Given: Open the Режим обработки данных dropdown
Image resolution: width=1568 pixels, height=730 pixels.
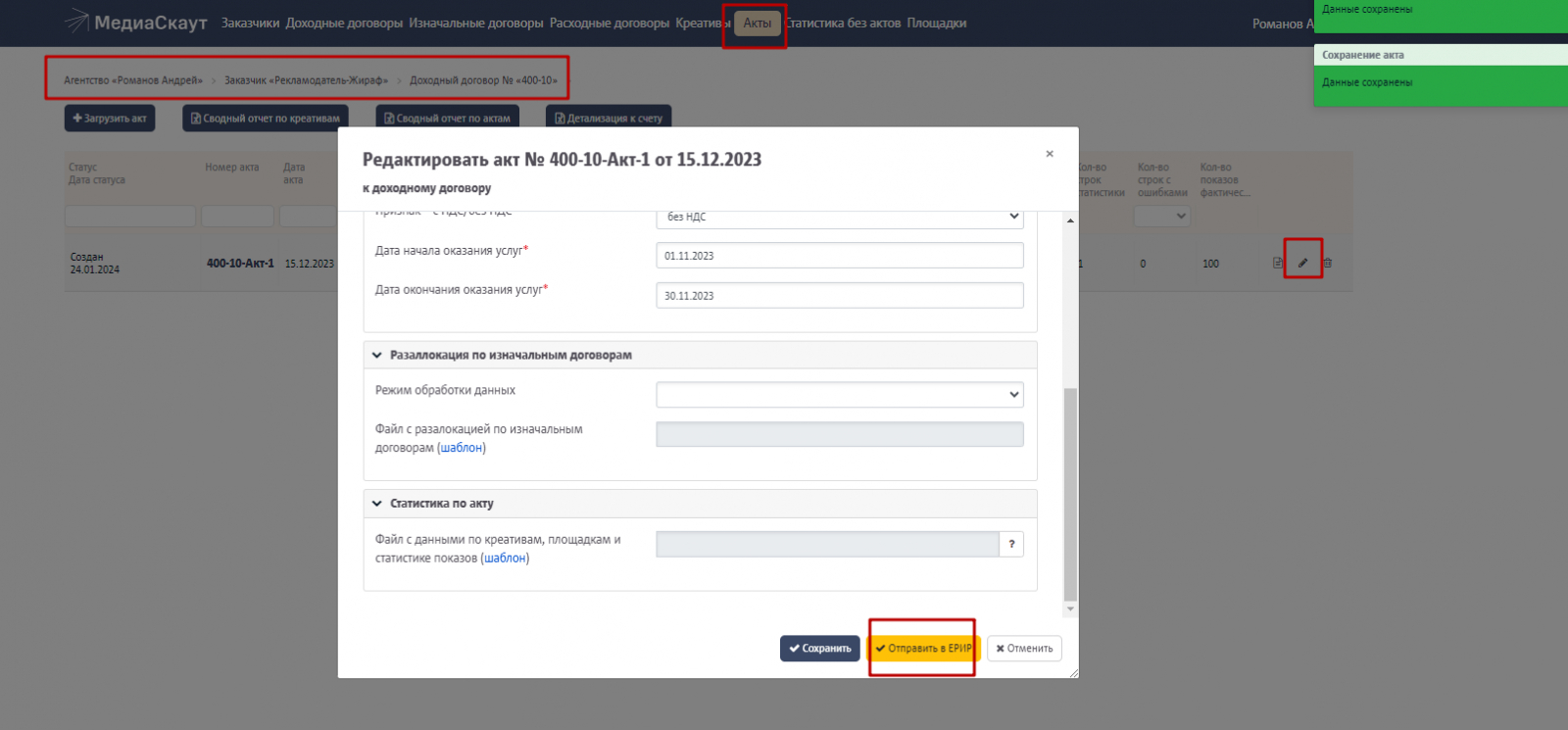Looking at the screenshot, I should (840, 395).
